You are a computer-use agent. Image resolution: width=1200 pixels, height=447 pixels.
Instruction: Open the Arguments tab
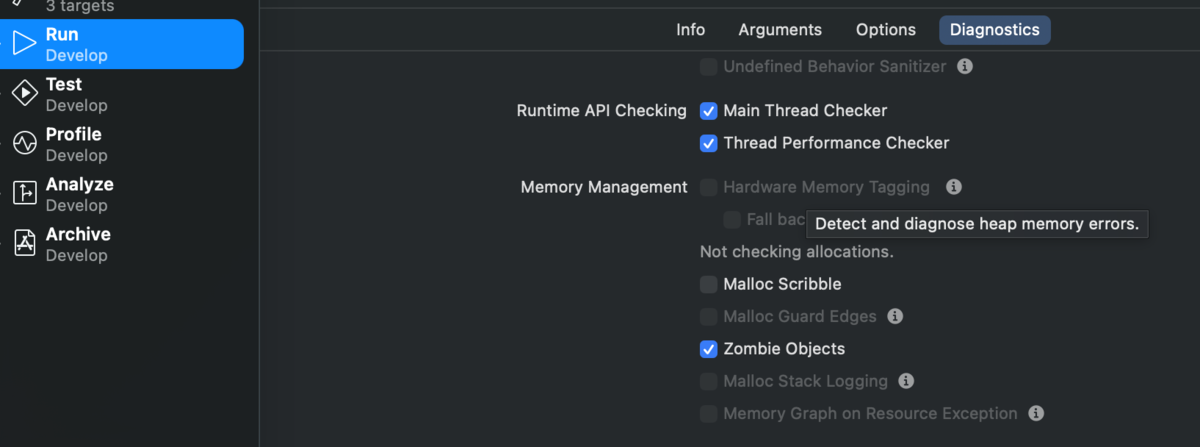click(780, 30)
